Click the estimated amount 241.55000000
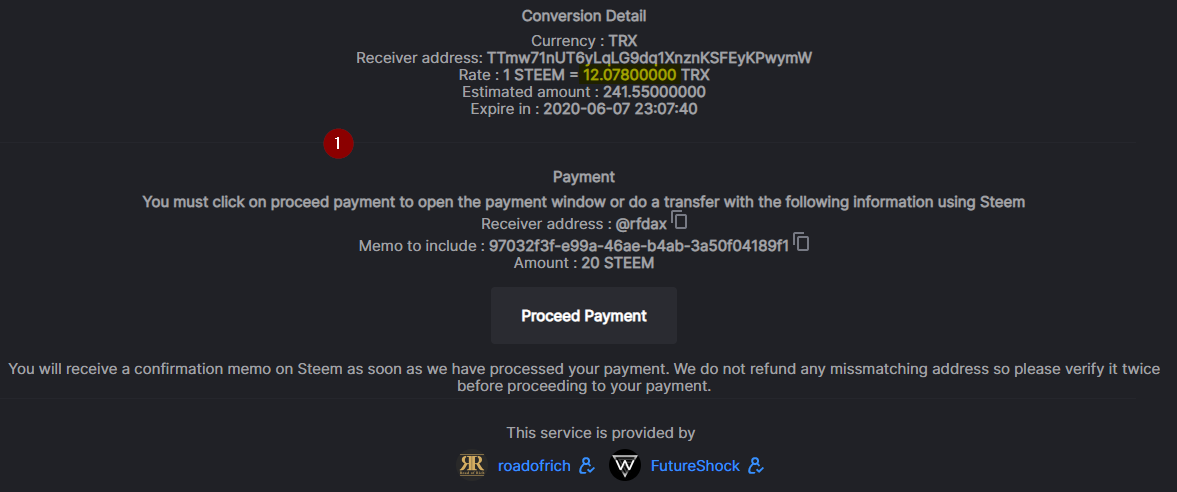 pos(654,92)
